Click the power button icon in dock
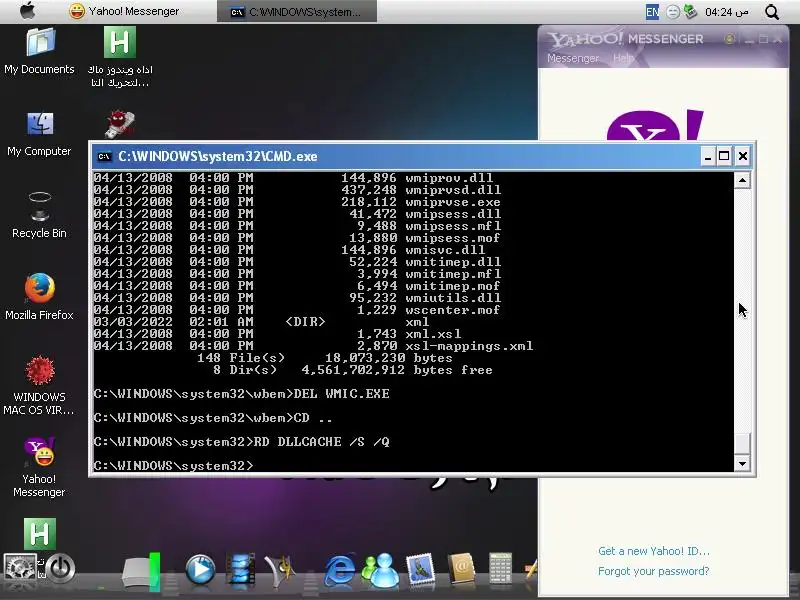The image size is (800, 600). pyautogui.click(x=60, y=568)
